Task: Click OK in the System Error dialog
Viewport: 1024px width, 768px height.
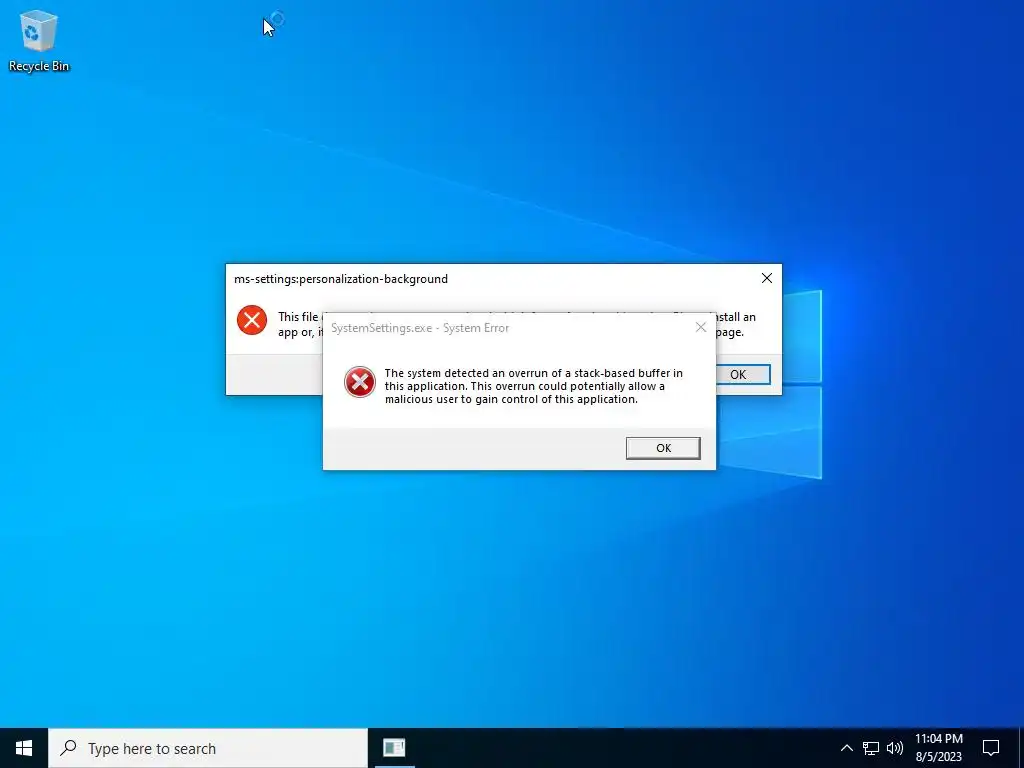Action: [663, 448]
